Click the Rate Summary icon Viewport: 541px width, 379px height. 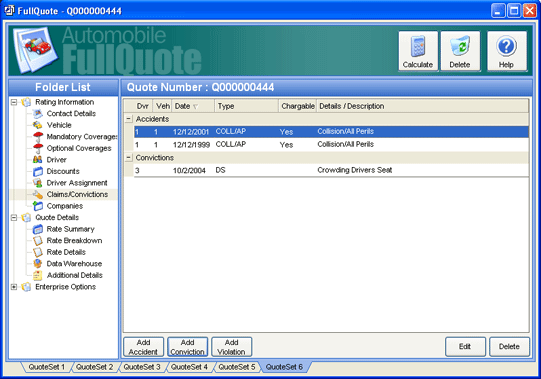(38, 229)
